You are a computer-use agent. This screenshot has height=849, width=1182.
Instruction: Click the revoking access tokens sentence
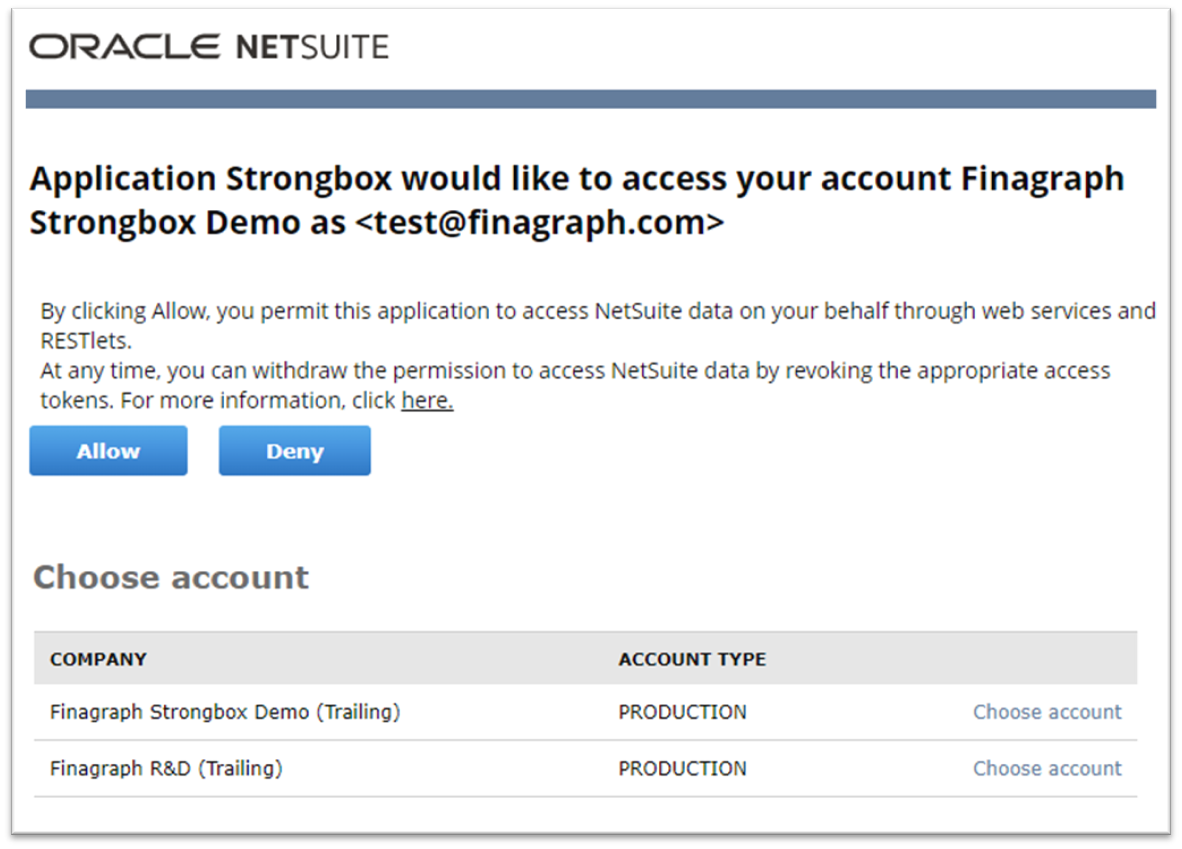point(575,385)
